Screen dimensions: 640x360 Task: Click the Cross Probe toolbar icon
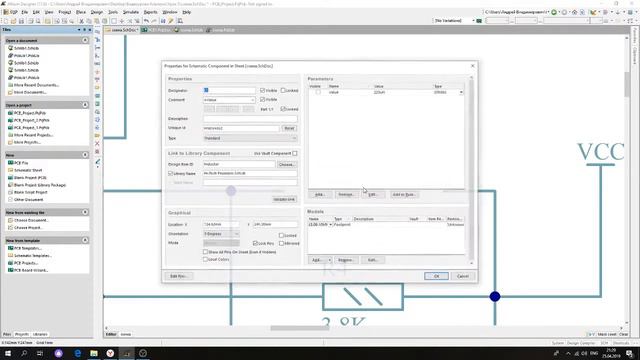coord(171,21)
